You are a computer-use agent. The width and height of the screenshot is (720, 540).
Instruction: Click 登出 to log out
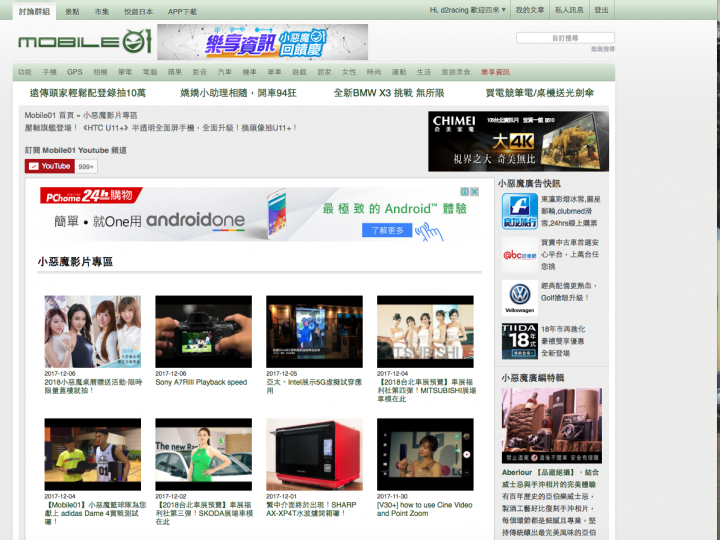pos(601,10)
